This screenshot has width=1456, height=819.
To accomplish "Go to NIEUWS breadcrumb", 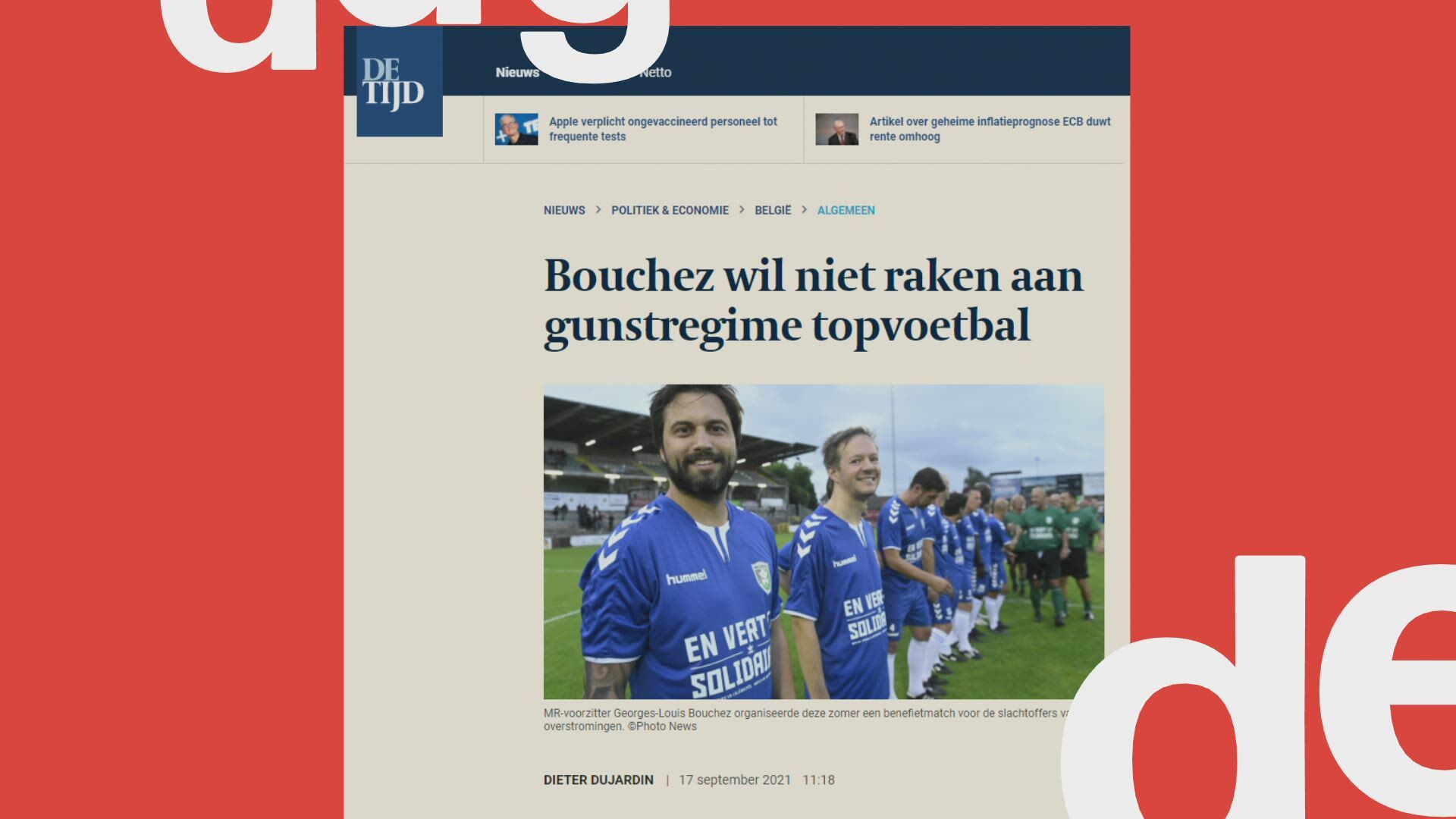I will pos(564,210).
